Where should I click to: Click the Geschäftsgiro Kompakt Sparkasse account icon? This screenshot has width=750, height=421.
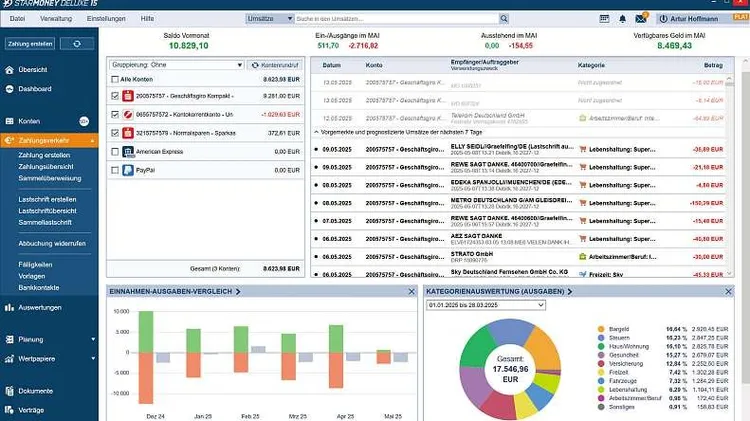click(128, 96)
